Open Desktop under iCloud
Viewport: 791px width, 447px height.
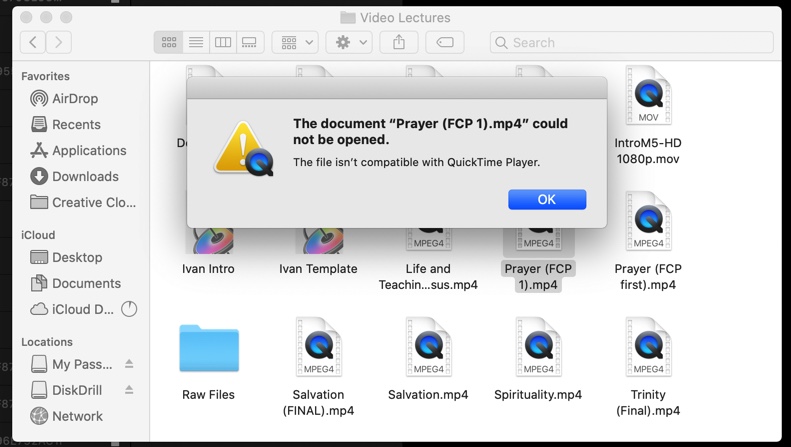66,257
